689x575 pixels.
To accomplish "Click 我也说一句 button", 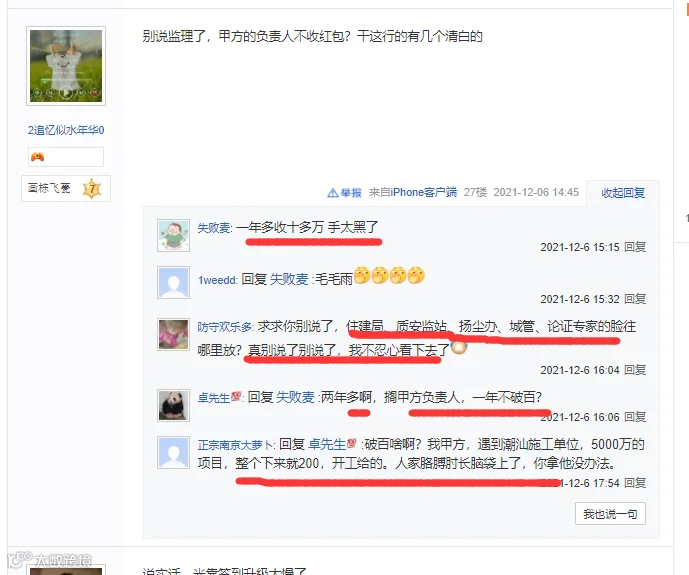I will 610,514.
